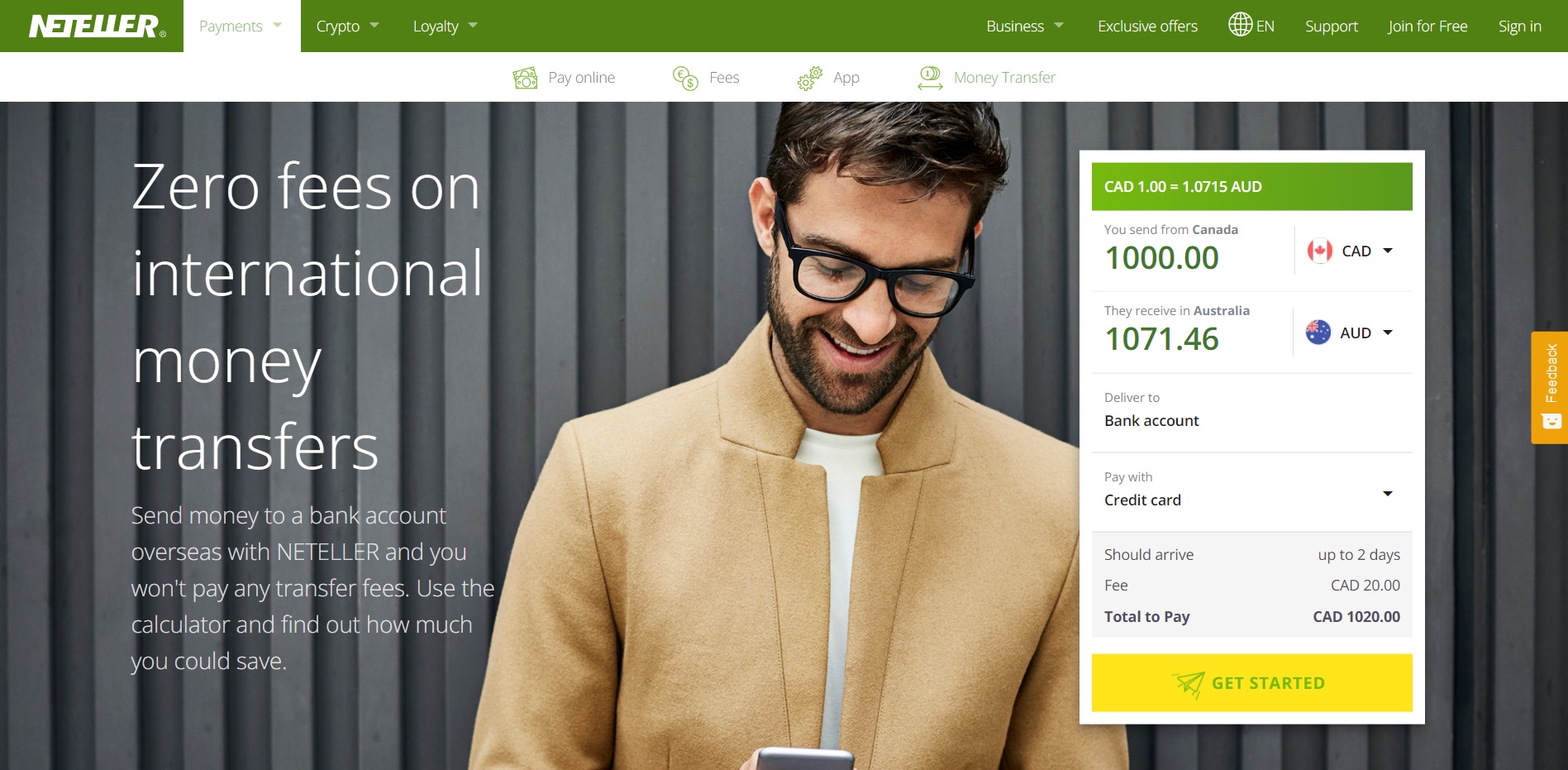The width and height of the screenshot is (1568, 770).
Task: Expand the Business menu arrow
Action: pos(1059,25)
